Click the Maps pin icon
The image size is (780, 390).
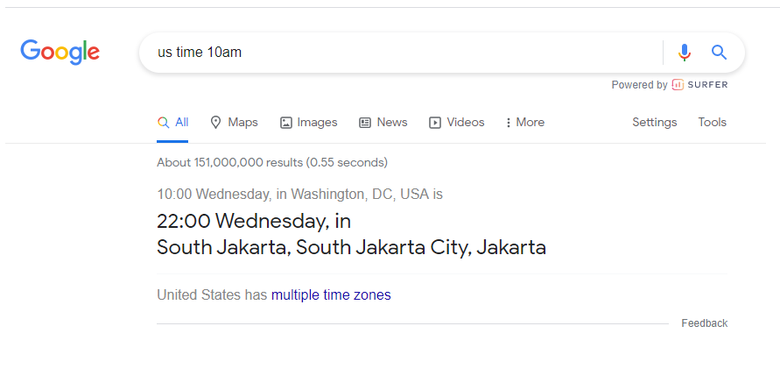point(215,122)
